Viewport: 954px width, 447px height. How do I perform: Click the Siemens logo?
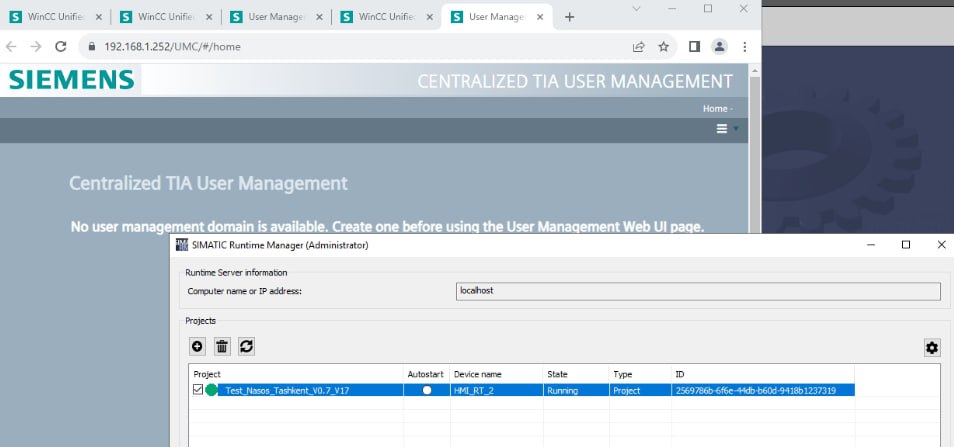coord(72,80)
